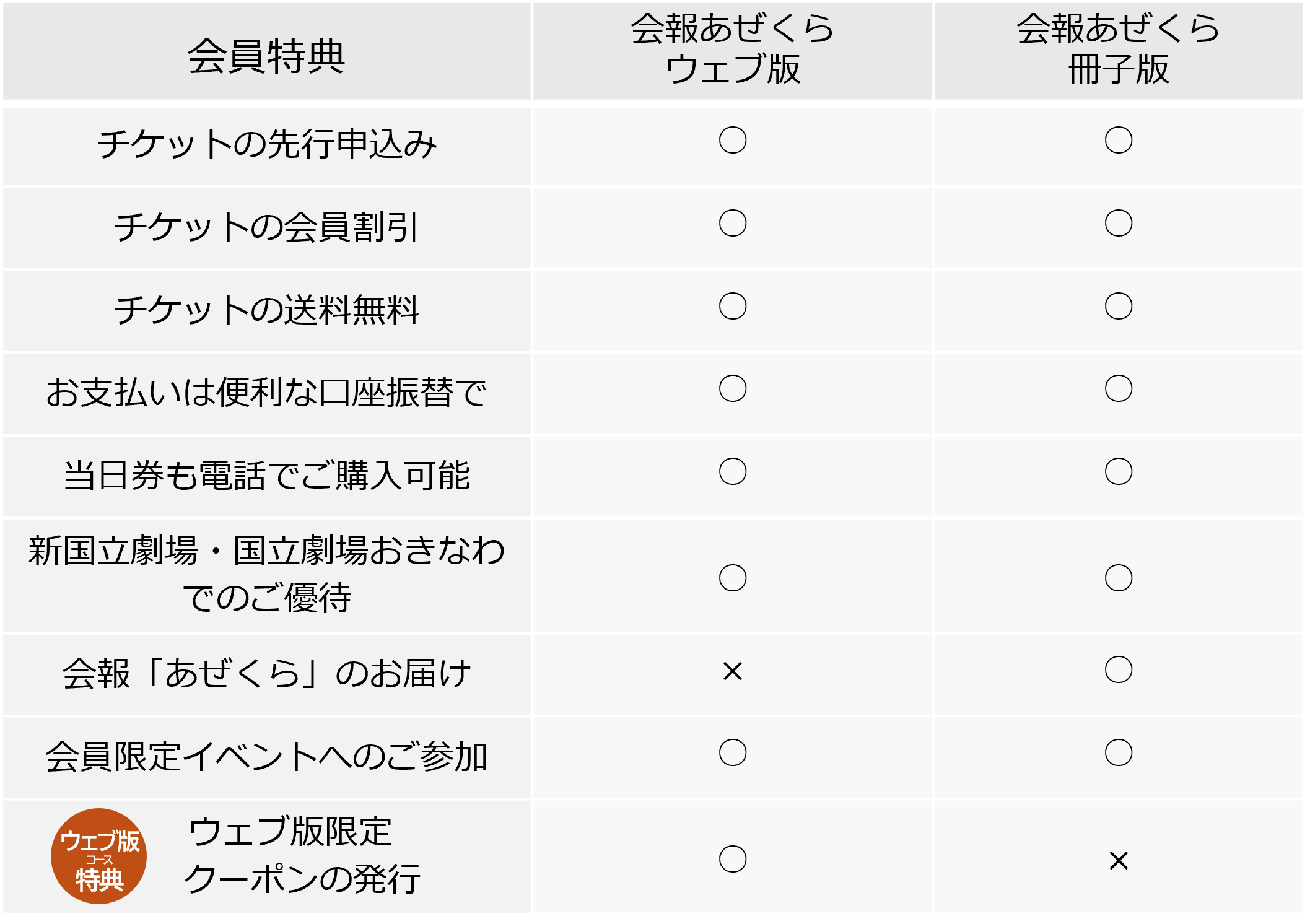Screen dimensions: 1310x924
Task: Click the ウェブ版 circle for チケットの送料無料
Action: click(733, 306)
